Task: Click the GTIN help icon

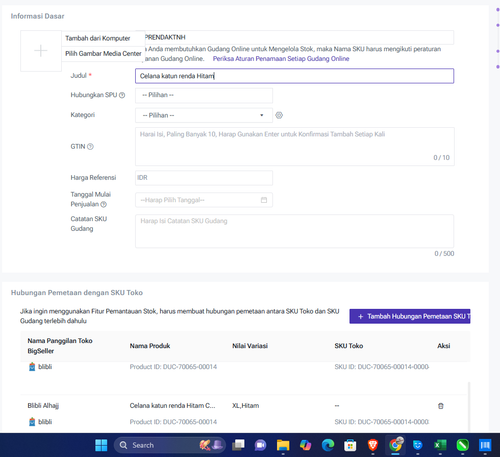Action: (x=90, y=147)
